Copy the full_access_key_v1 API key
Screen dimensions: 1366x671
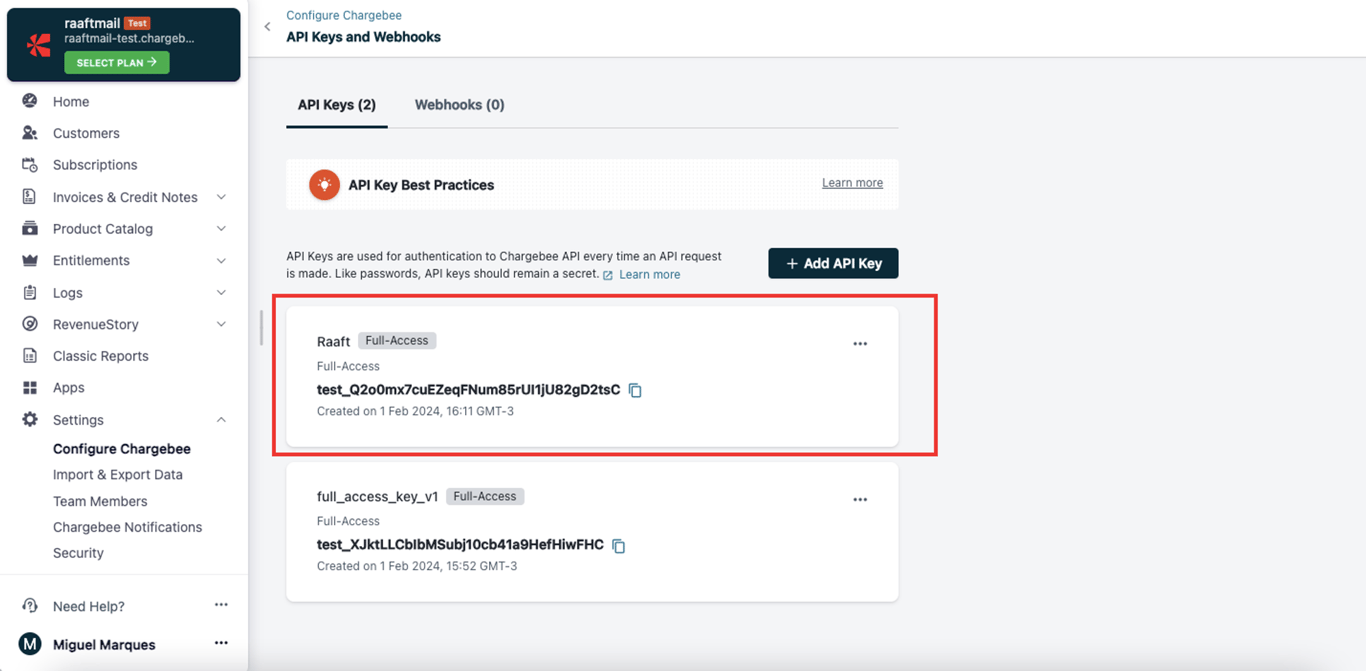[x=619, y=546]
